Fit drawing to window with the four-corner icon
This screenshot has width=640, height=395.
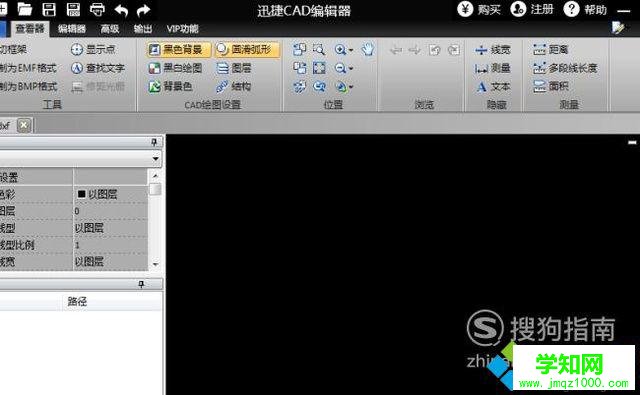click(319, 68)
